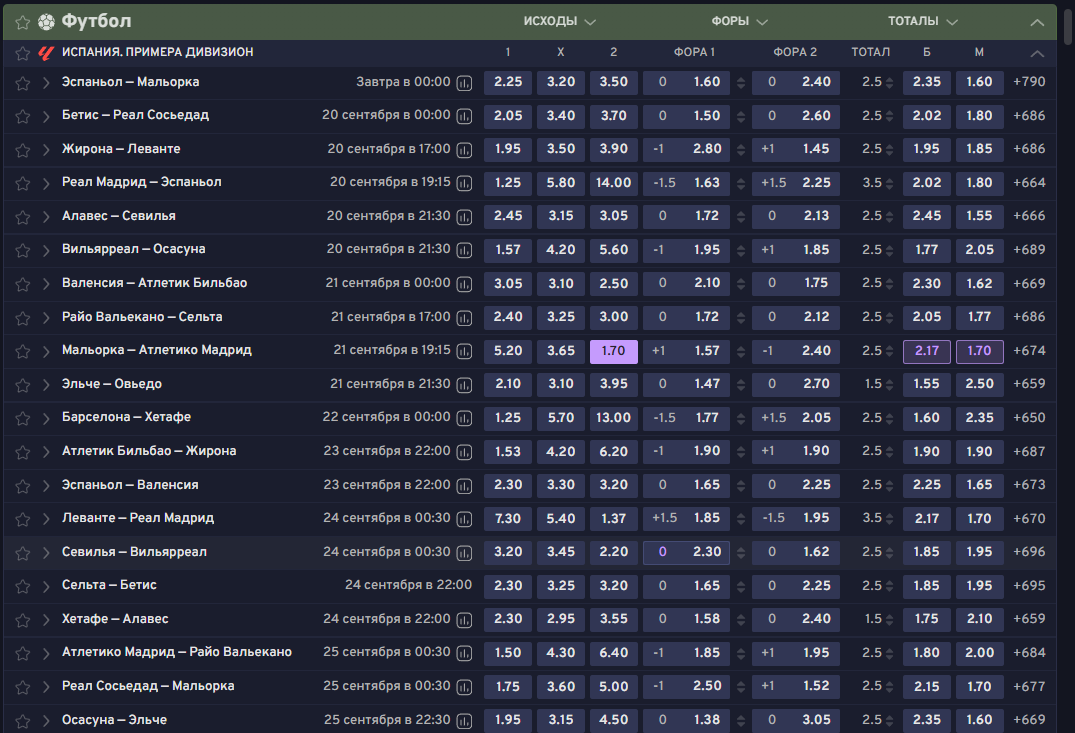Star the Сельта – Бетис match
The width and height of the screenshot is (1075, 733).
point(23,586)
